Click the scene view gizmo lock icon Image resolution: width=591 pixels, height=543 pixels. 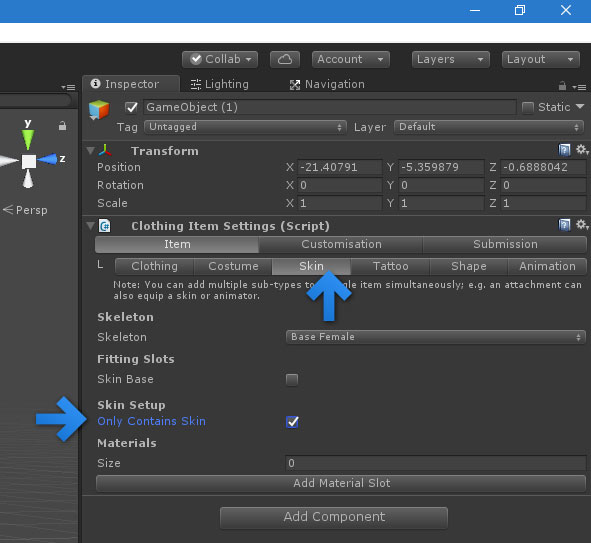click(63, 126)
